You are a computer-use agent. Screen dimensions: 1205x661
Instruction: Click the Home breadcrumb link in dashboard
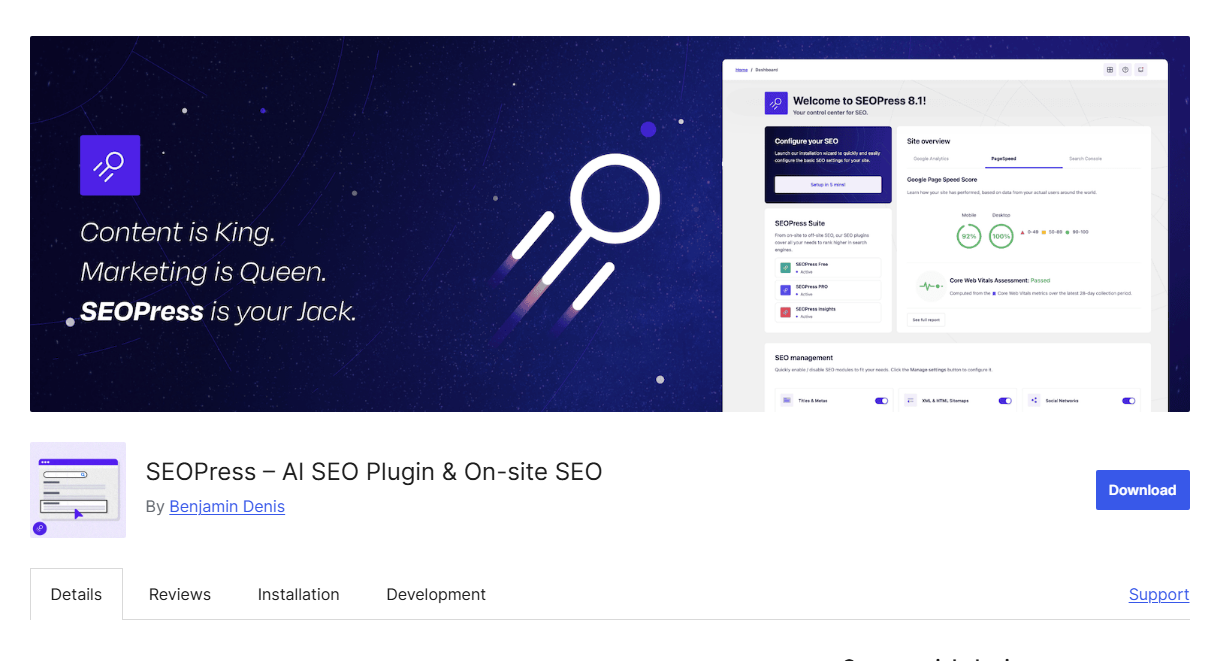(x=741, y=70)
